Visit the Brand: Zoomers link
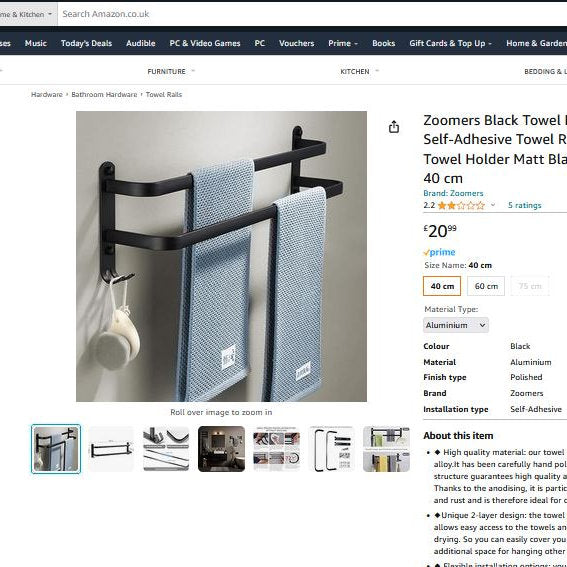The image size is (567, 567). (x=453, y=193)
